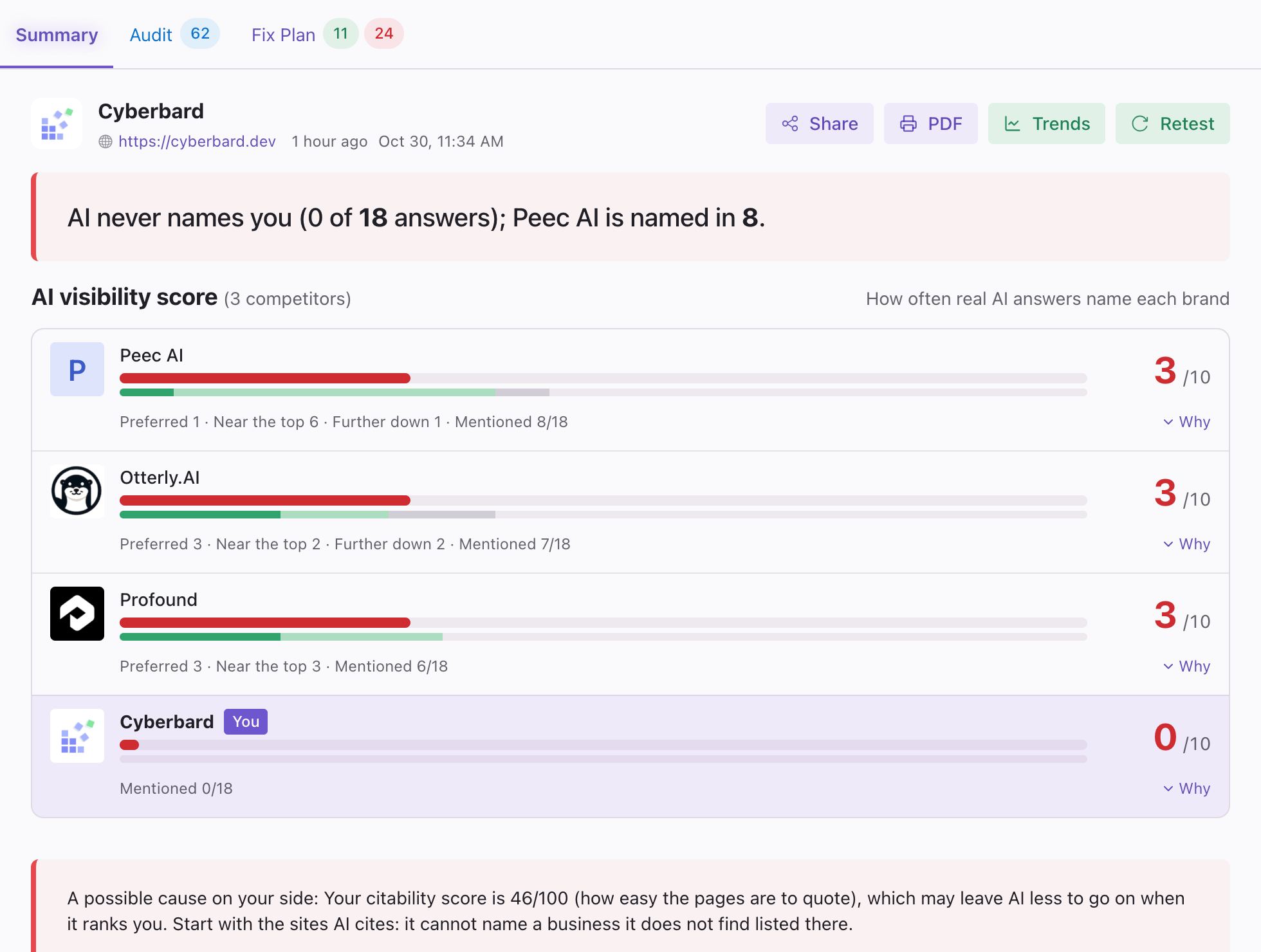
Task: Click the '1 hour ago' text
Action: pos(329,142)
